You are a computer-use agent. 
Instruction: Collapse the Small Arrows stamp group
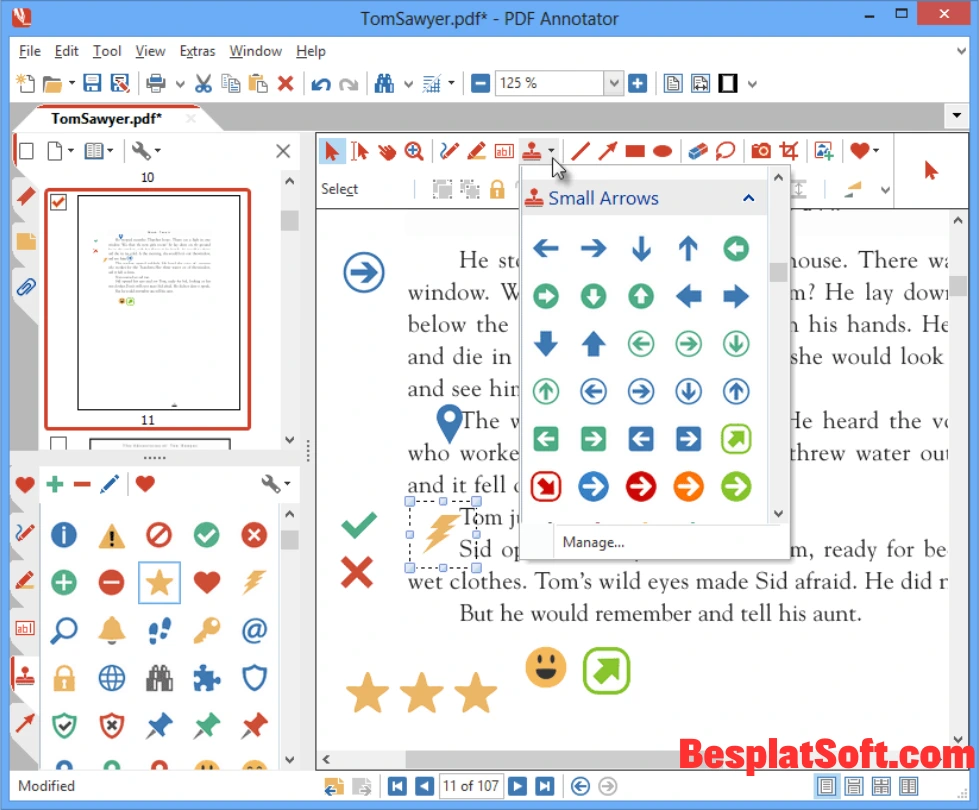749,198
